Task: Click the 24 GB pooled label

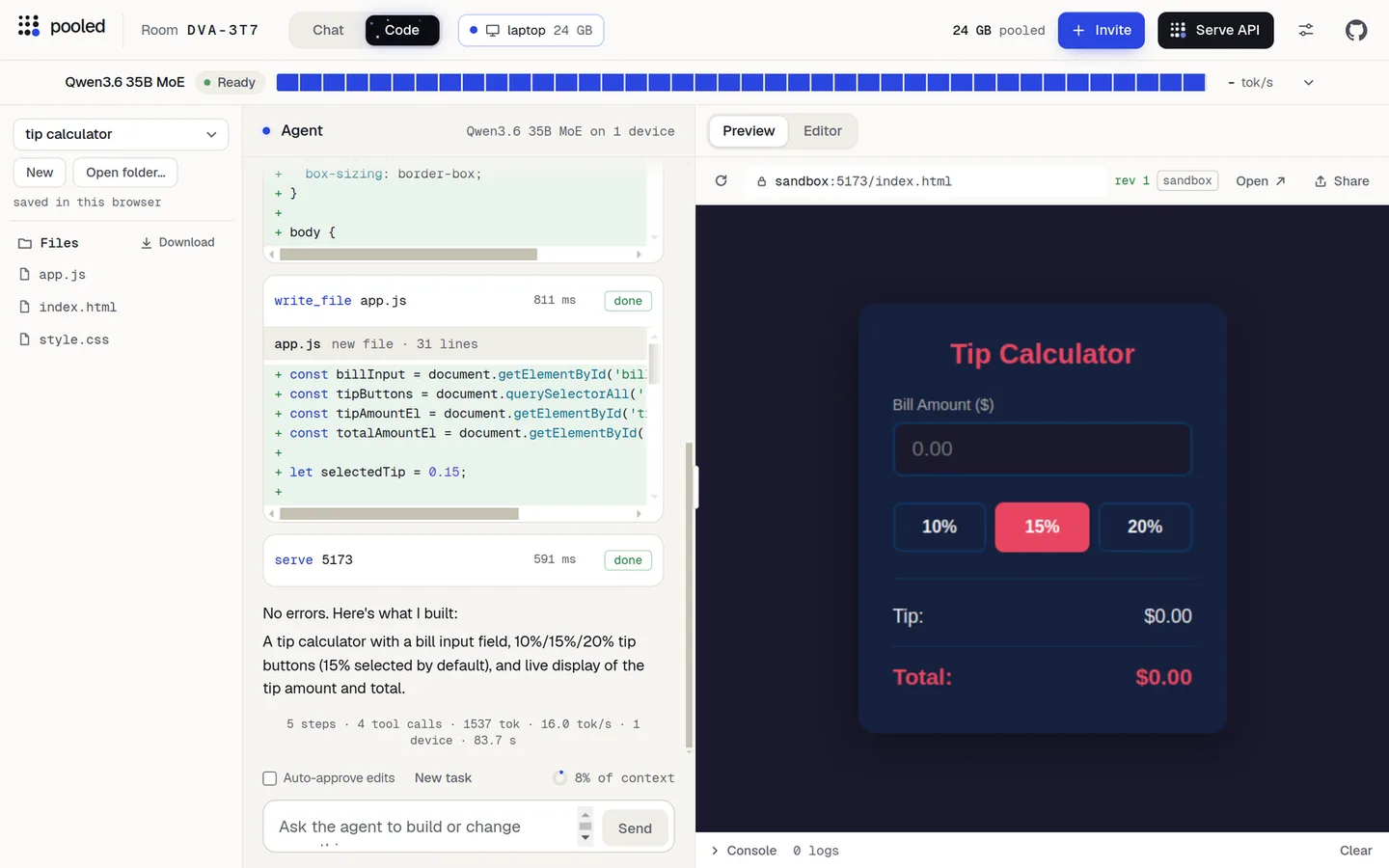Action: pos(998,30)
